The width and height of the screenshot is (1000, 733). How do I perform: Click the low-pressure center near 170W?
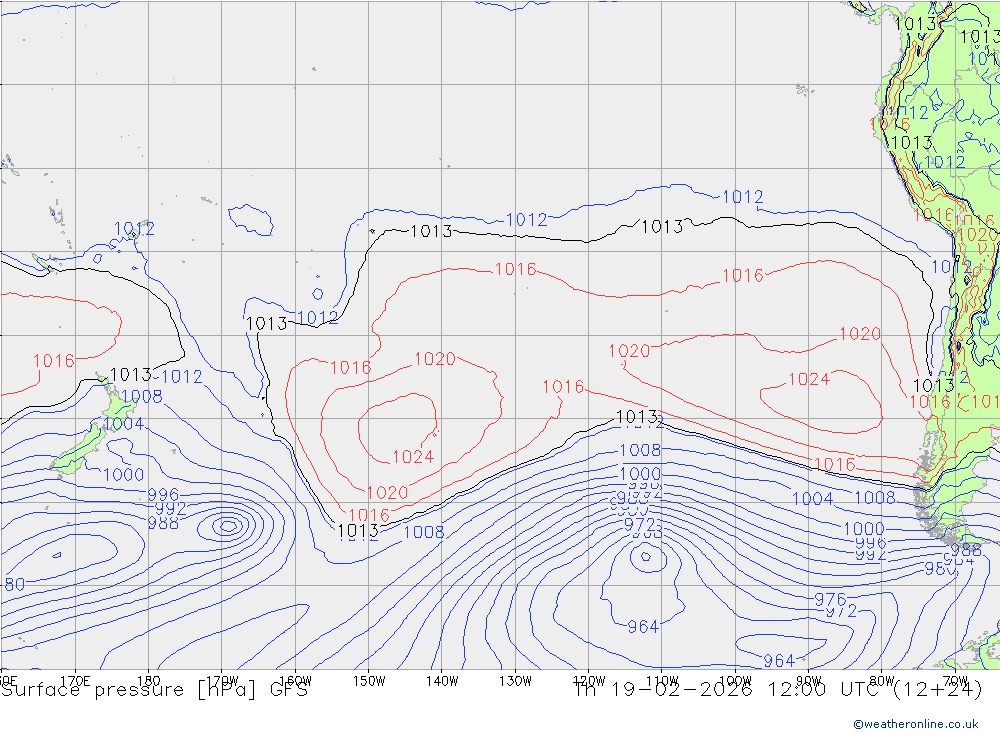click(228, 525)
